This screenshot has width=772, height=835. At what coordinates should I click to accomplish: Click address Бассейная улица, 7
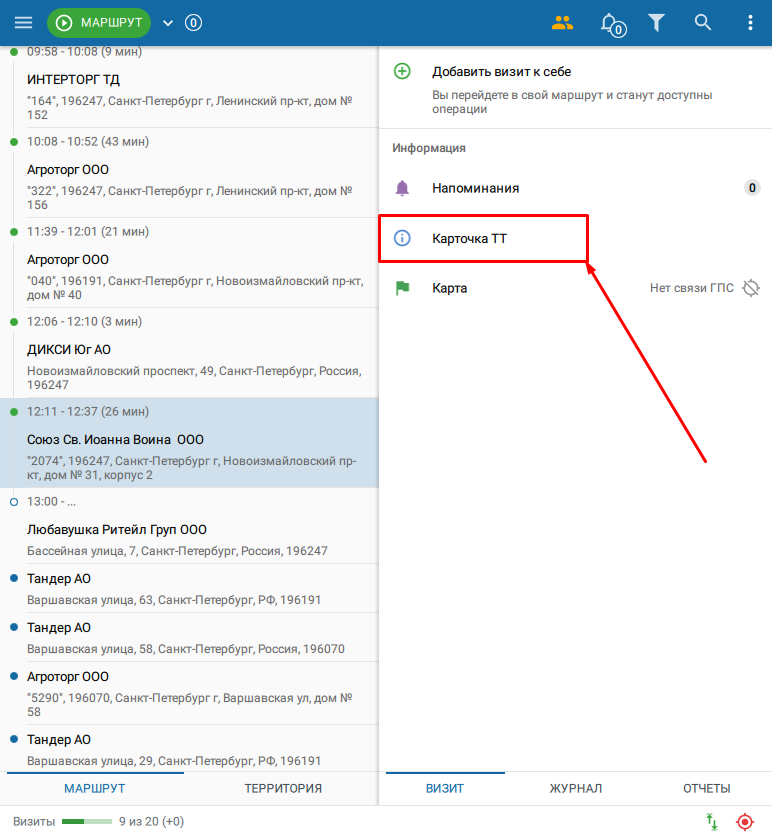177,551
